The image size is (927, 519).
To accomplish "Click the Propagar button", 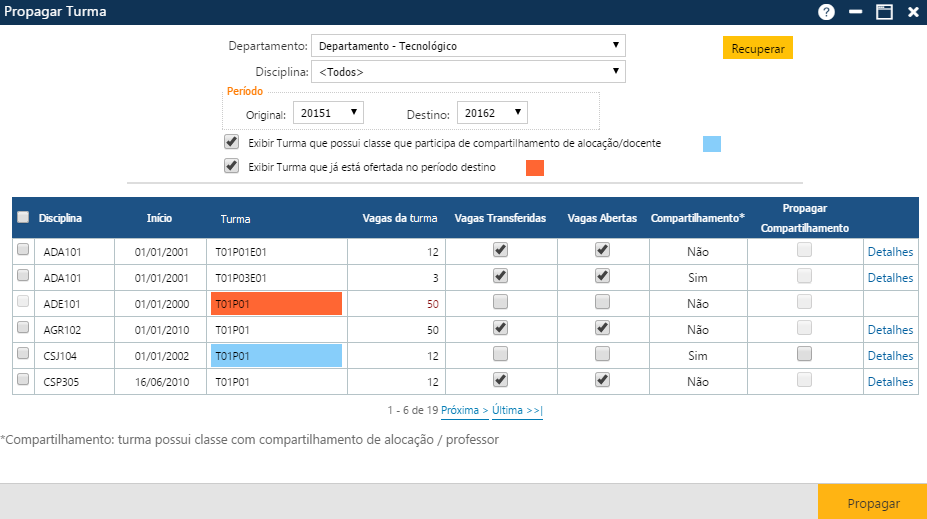I will 872,503.
